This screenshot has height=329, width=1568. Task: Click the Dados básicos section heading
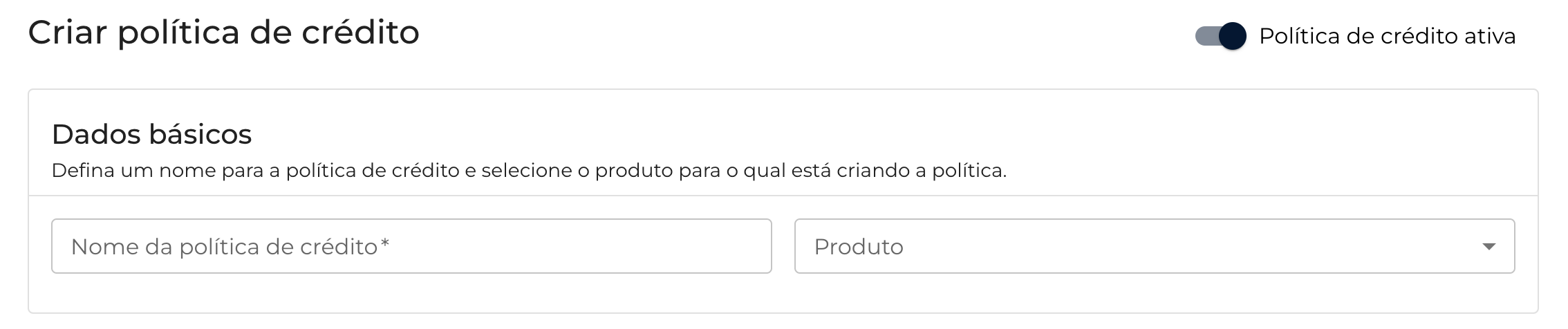tap(151, 134)
